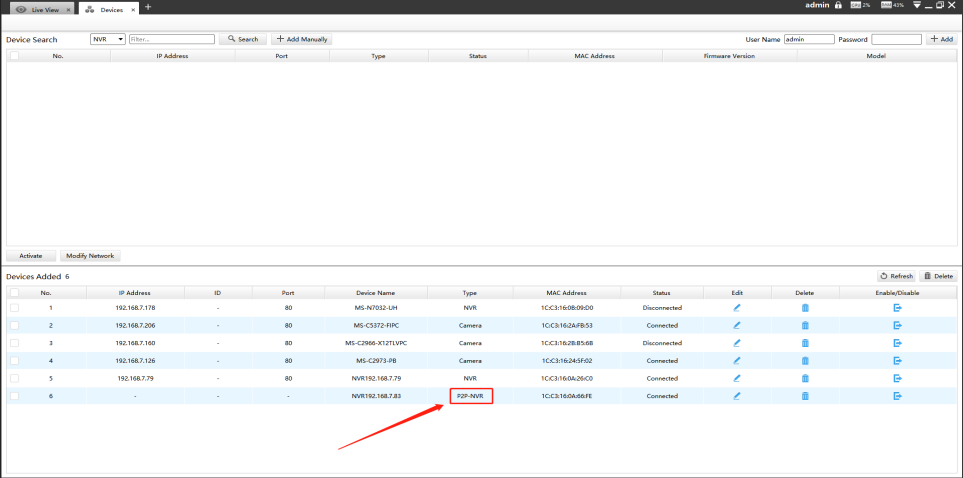This screenshot has height=478, width=963.
Task: Select IP address 192.168.7.178 cell
Action: click(135, 308)
